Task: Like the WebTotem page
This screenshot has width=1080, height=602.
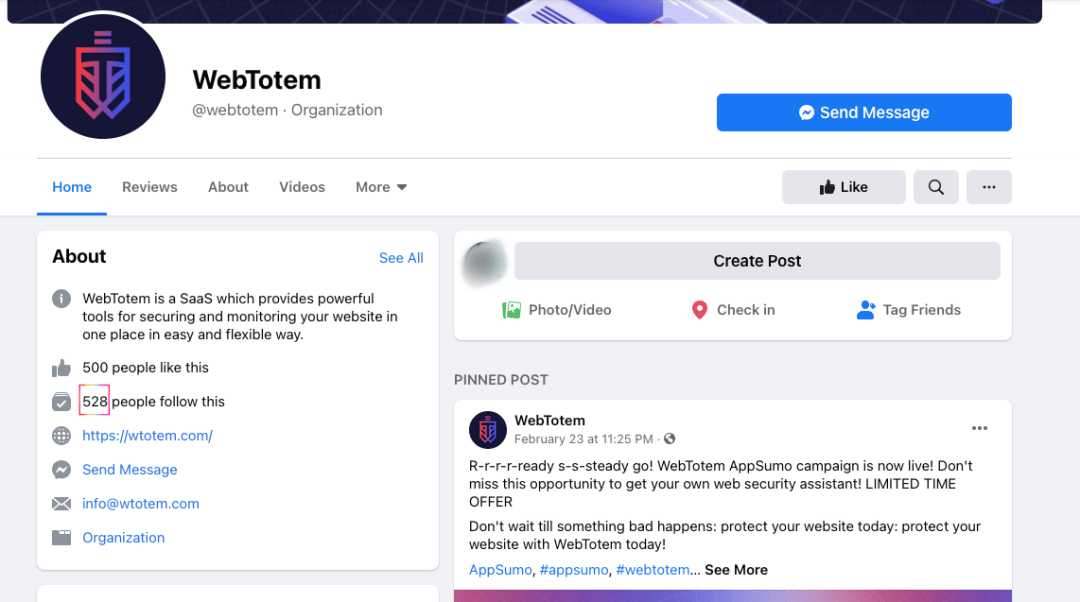Action: pyautogui.click(x=843, y=187)
